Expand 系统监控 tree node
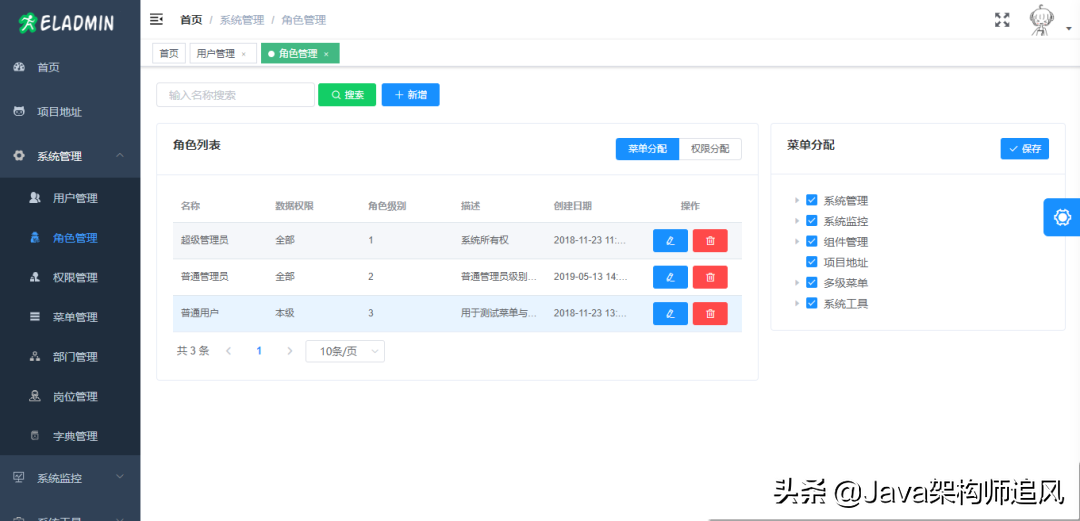This screenshot has width=1080, height=521. point(797,221)
